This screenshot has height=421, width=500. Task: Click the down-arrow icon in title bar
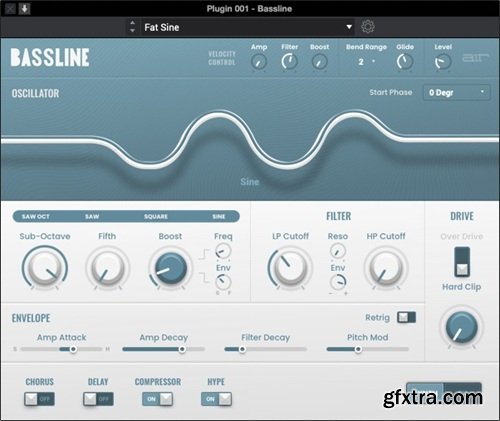pos(24,8)
